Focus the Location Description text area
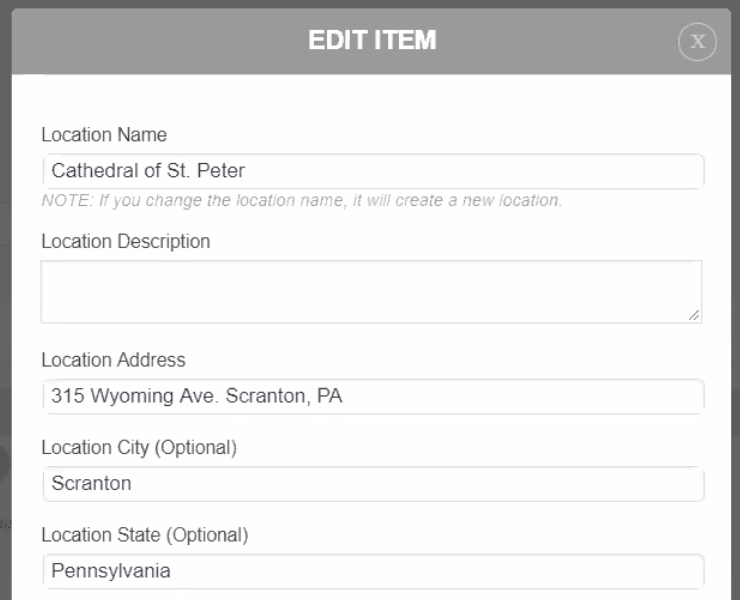Screen dimensions: 740x600 coord(370,291)
